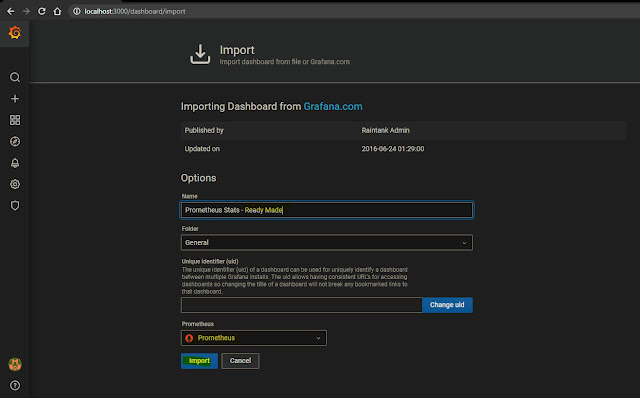Open the user profile avatar
This screenshot has height=398, width=640.
(x=15, y=364)
